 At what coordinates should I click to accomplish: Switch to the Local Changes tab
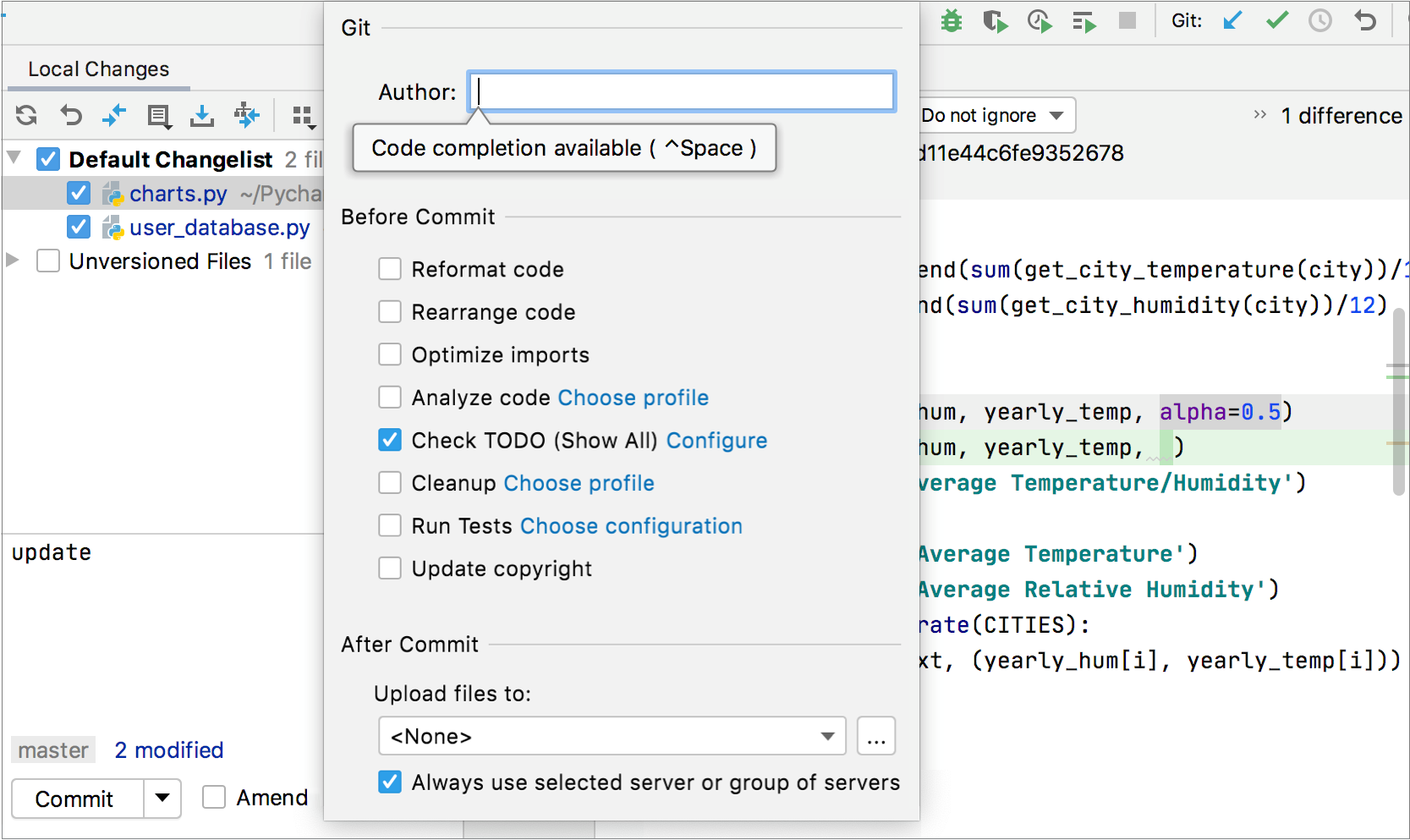(98, 69)
